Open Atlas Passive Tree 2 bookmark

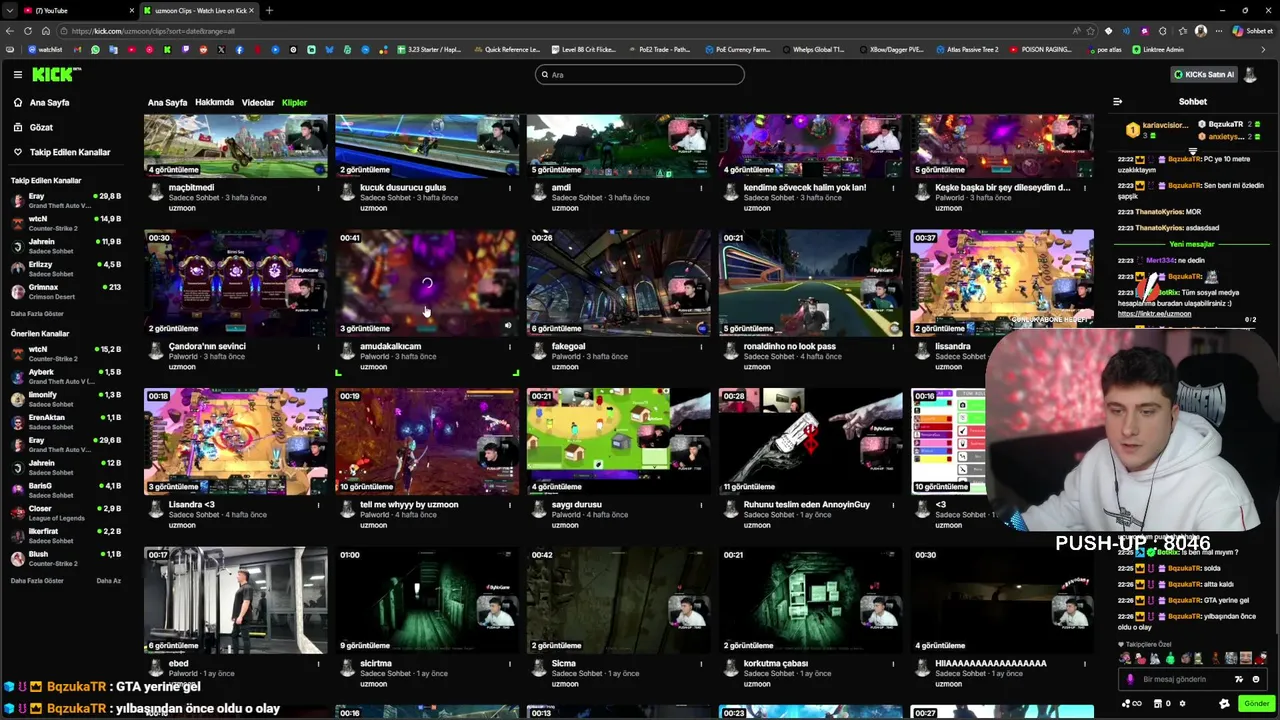(x=969, y=49)
